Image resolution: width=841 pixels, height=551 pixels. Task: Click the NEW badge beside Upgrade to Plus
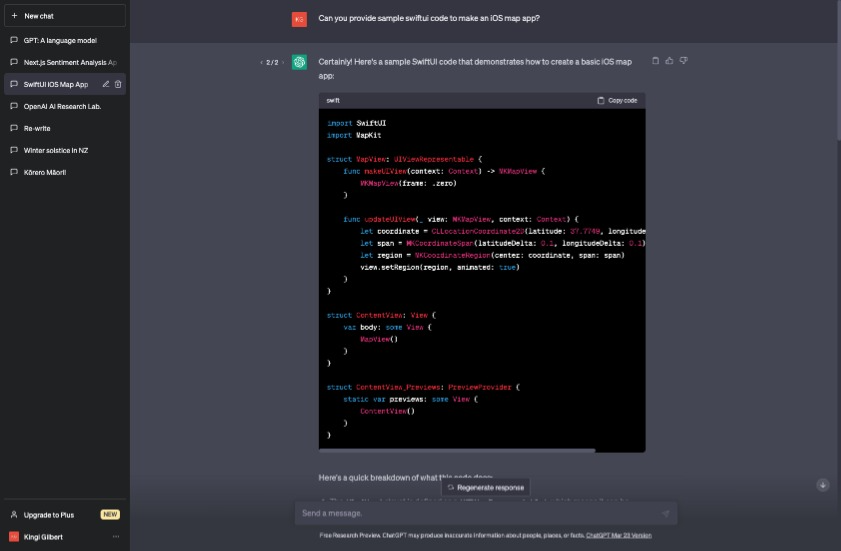[x=110, y=515]
